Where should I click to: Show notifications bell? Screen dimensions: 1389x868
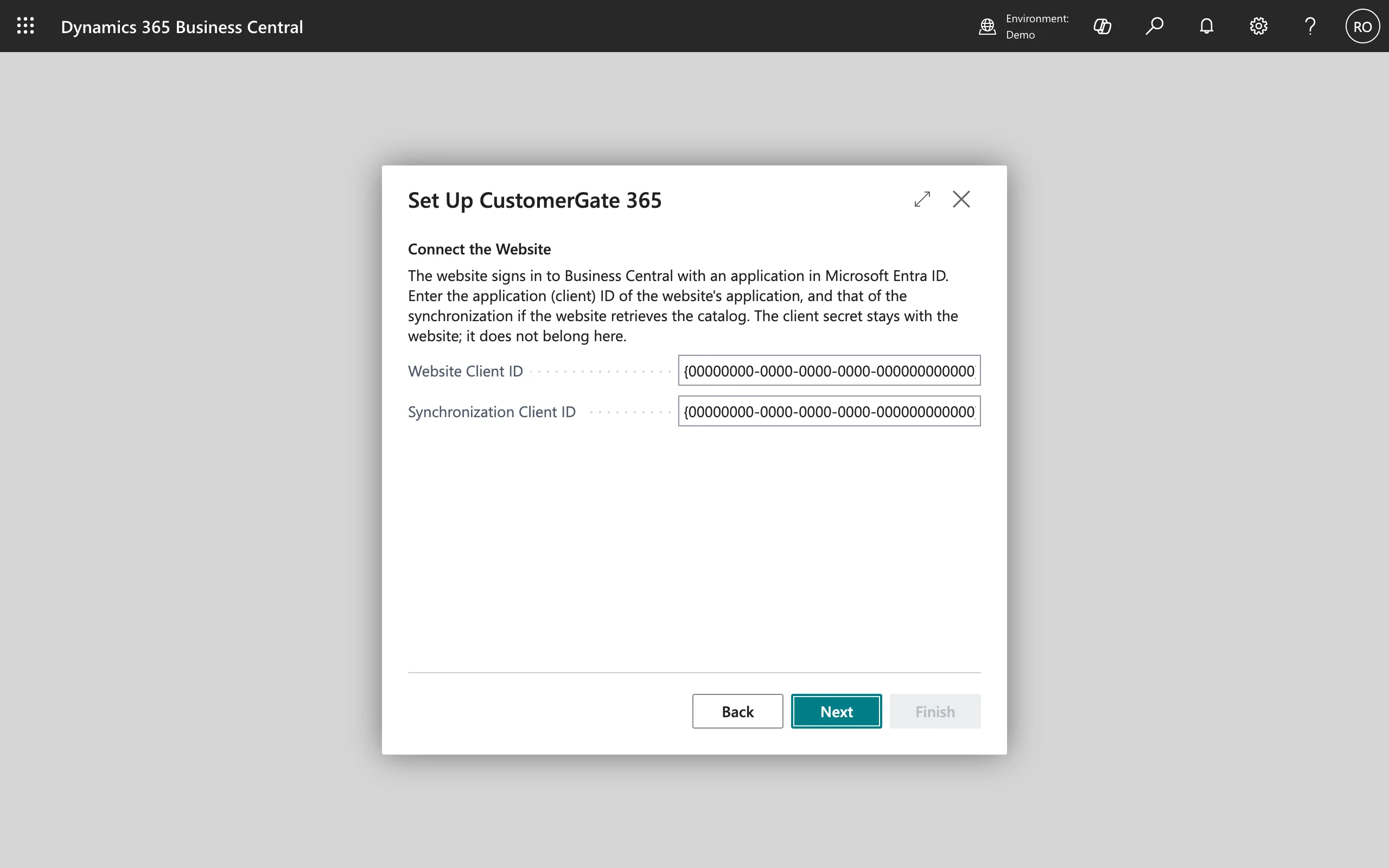1207,27
